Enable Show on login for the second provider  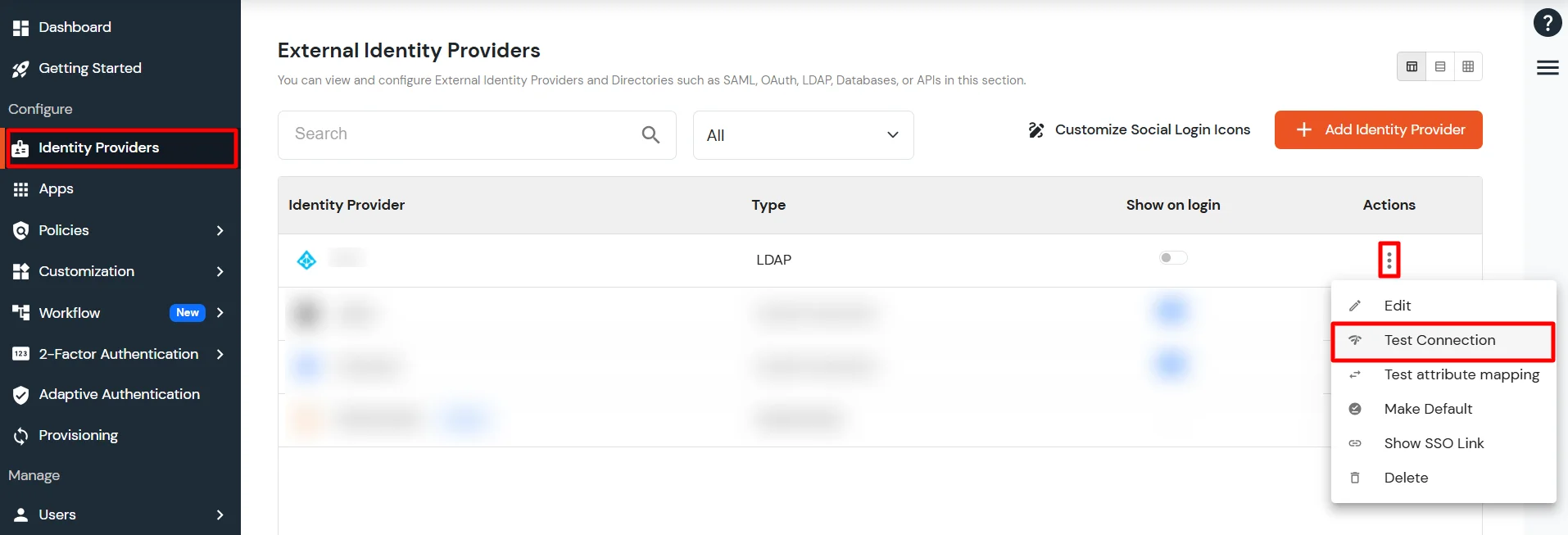(x=1171, y=311)
